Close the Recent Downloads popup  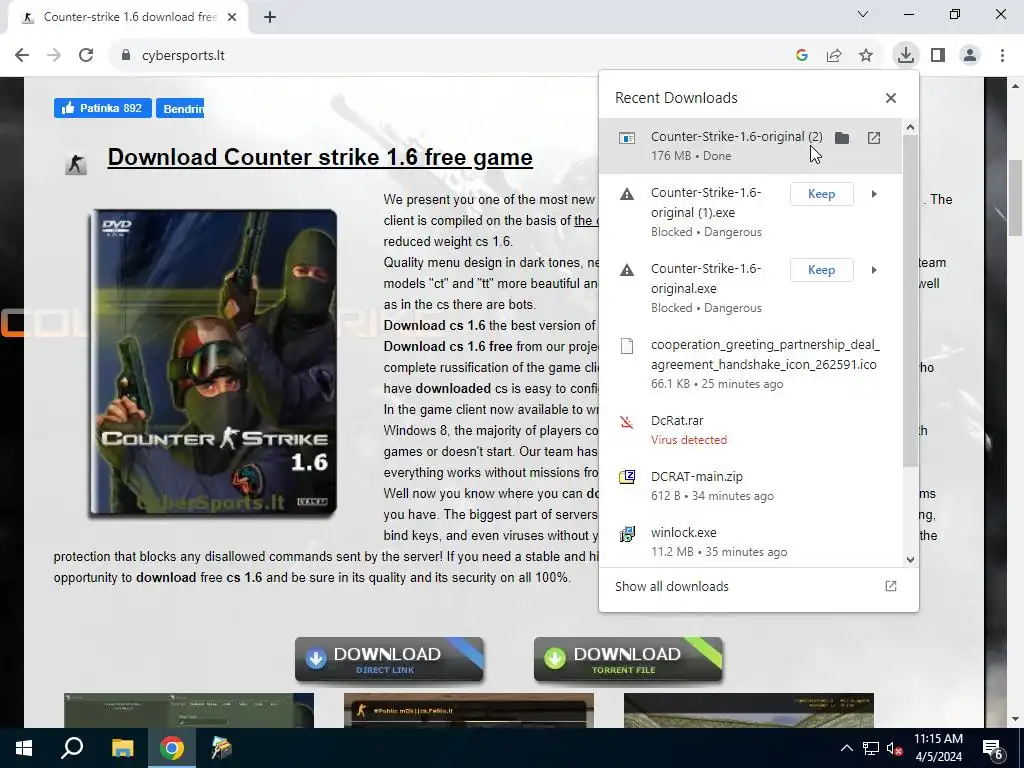click(x=891, y=98)
